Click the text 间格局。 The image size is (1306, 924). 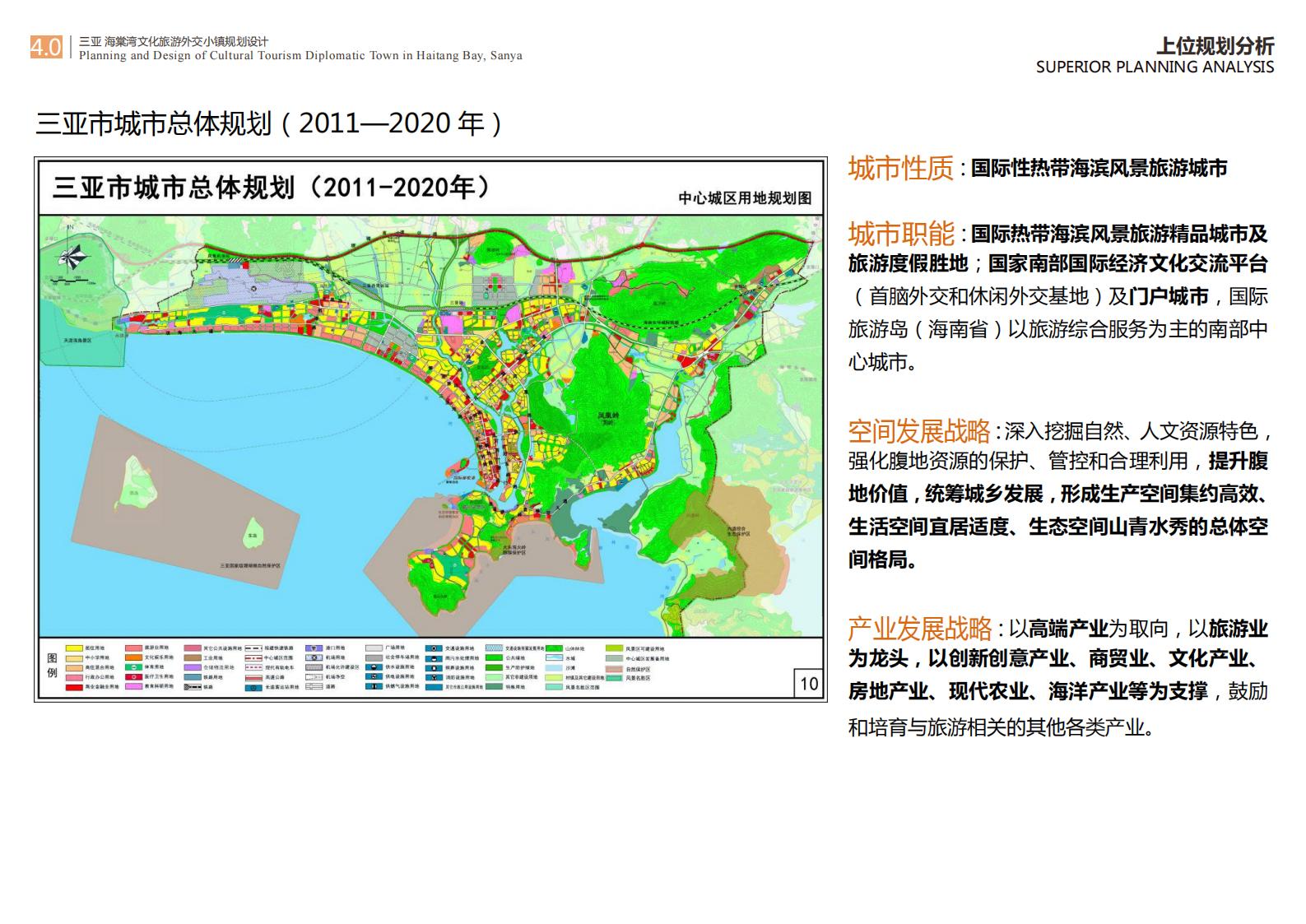tap(883, 560)
